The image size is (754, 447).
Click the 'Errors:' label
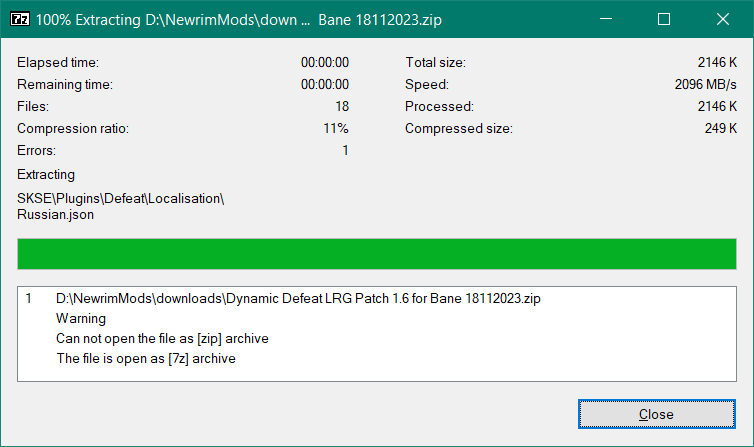(x=37, y=150)
